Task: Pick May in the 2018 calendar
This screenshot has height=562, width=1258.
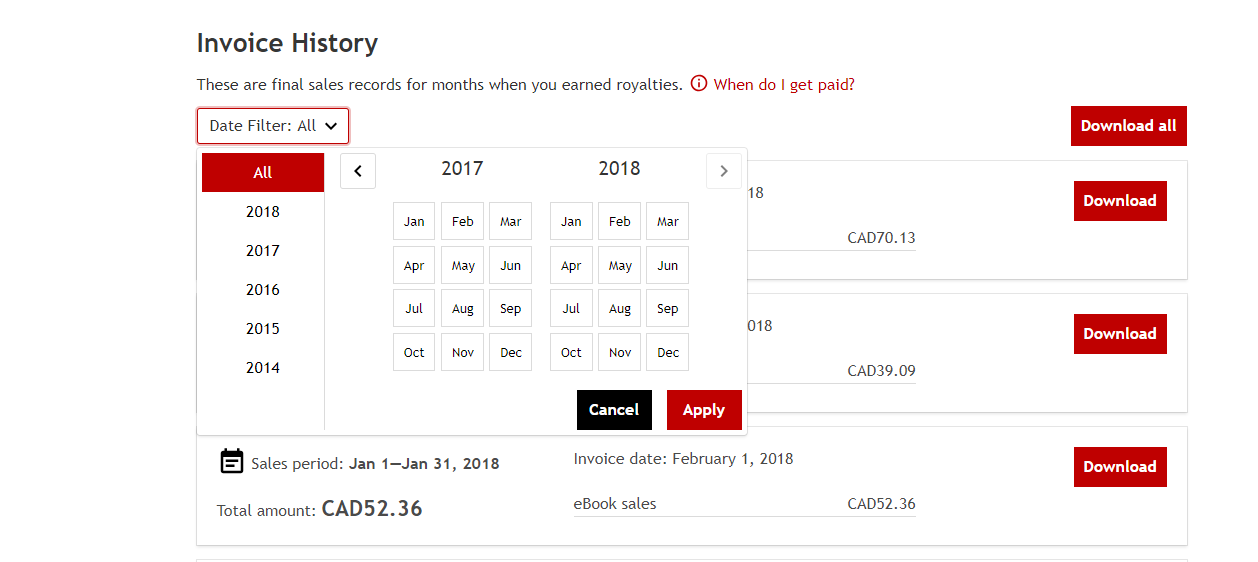Action: [x=620, y=265]
